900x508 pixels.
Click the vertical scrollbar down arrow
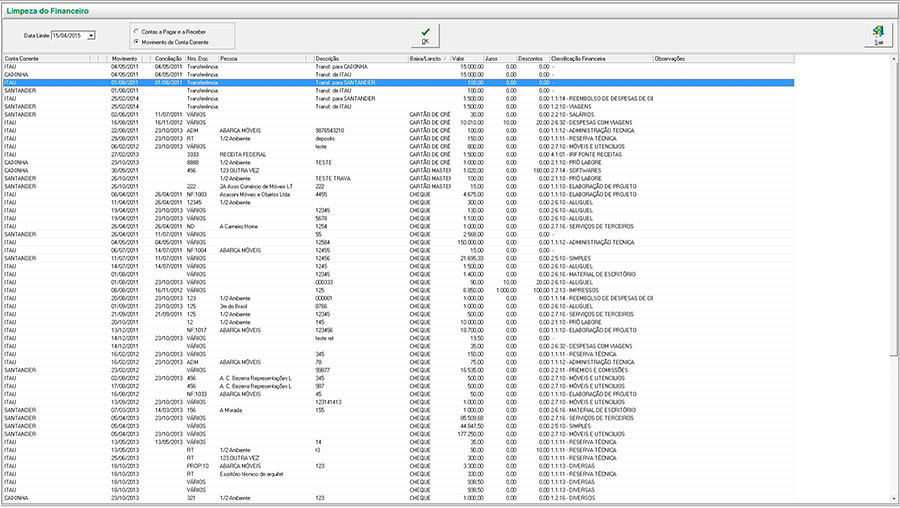[894, 498]
